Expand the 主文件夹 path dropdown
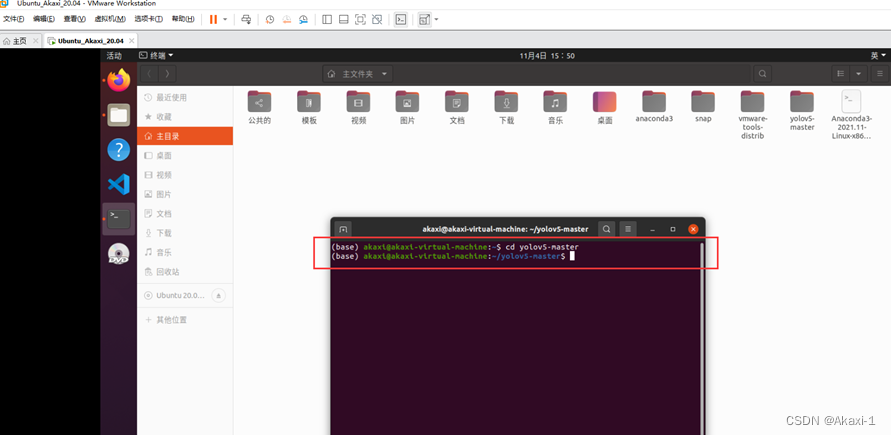The height and width of the screenshot is (435, 891). click(x=385, y=74)
